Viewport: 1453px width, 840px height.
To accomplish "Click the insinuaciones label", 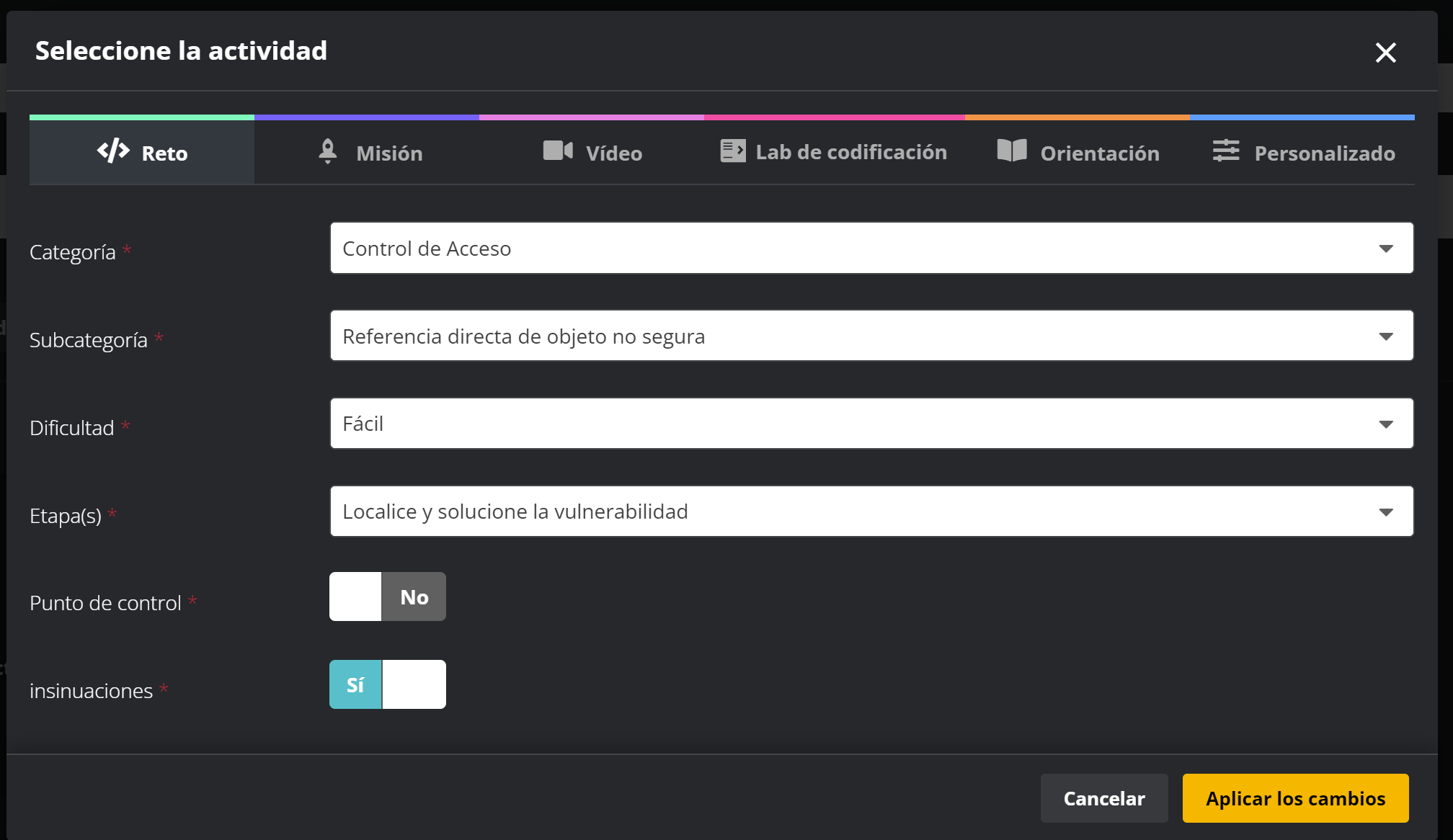I will tap(92, 691).
